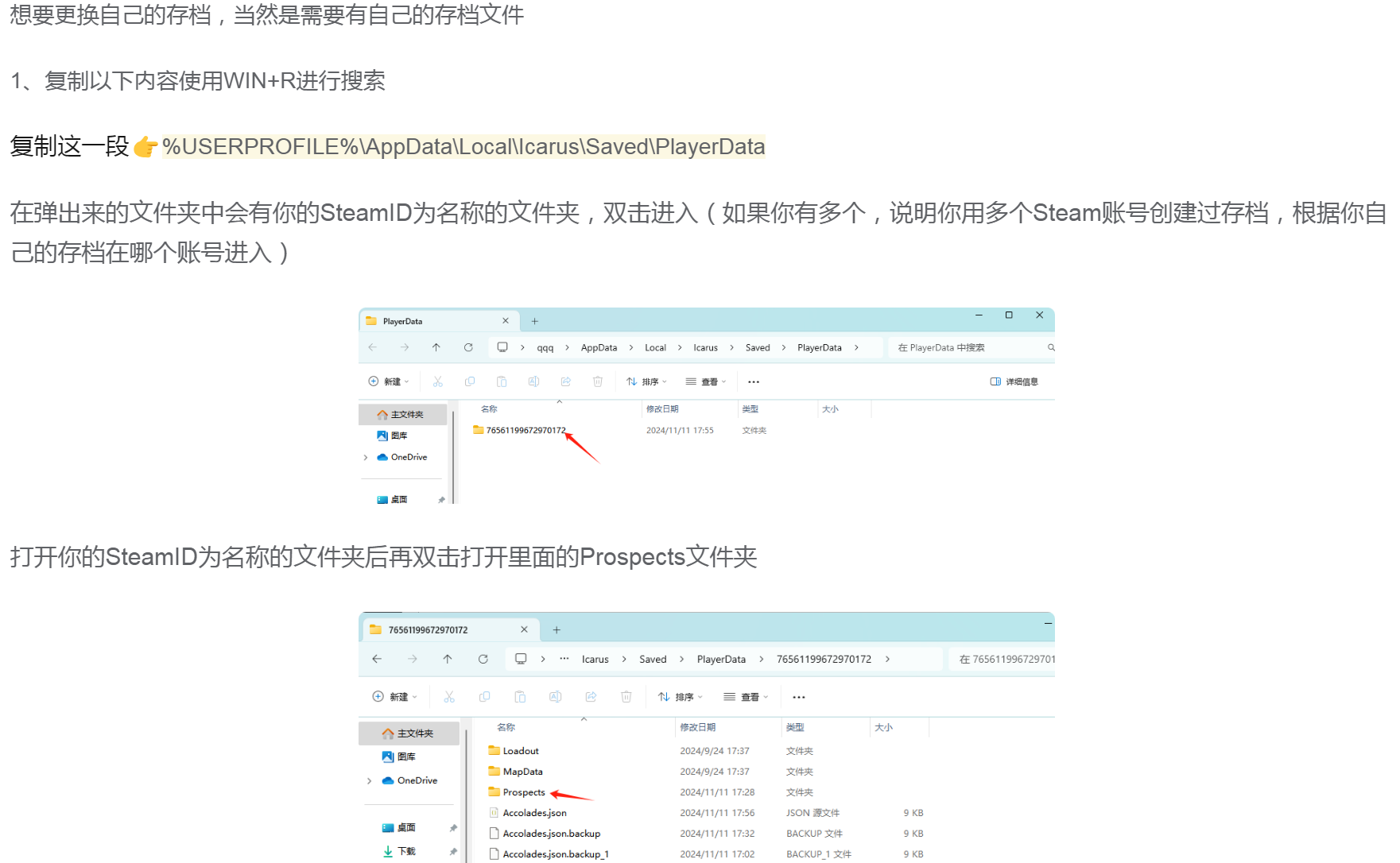1400x863 pixels.
Task: Close the 76561199672970172 tab
Action: pyautogui.click(x=524, y=629)
